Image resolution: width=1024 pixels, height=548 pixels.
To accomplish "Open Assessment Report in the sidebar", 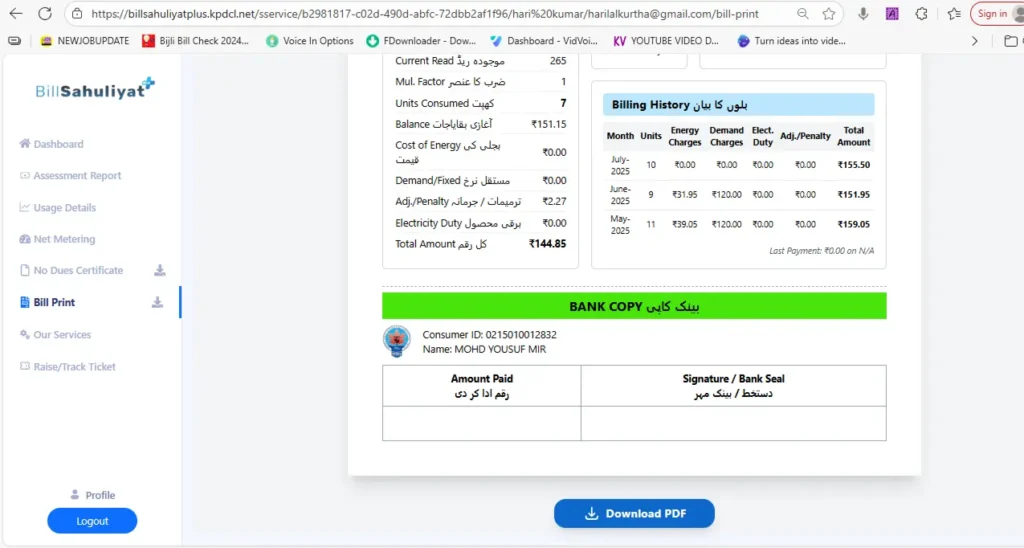I will tap(77, 176).
